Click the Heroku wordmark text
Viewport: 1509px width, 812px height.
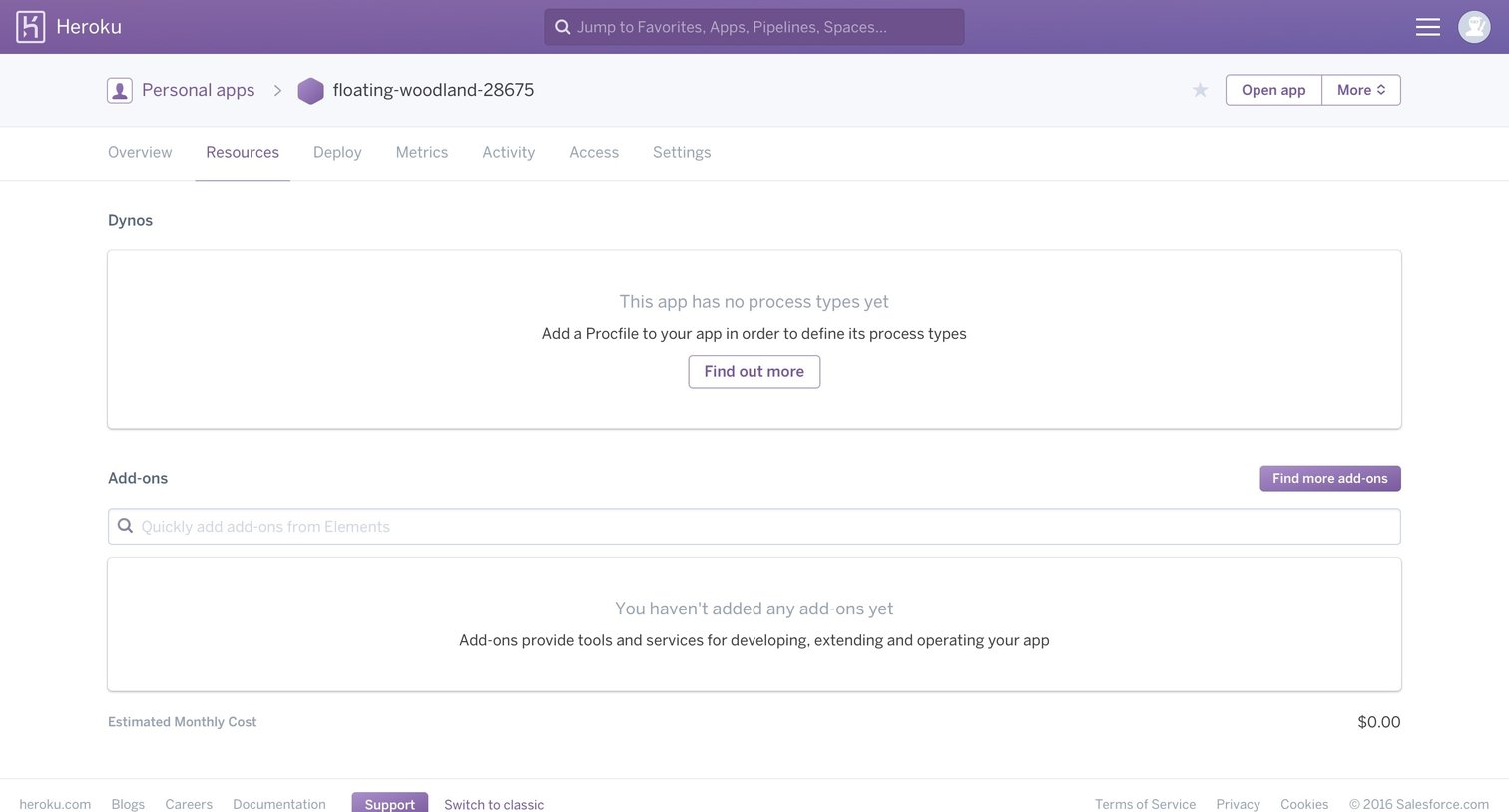pyautogui.click(x=89, y=27)
